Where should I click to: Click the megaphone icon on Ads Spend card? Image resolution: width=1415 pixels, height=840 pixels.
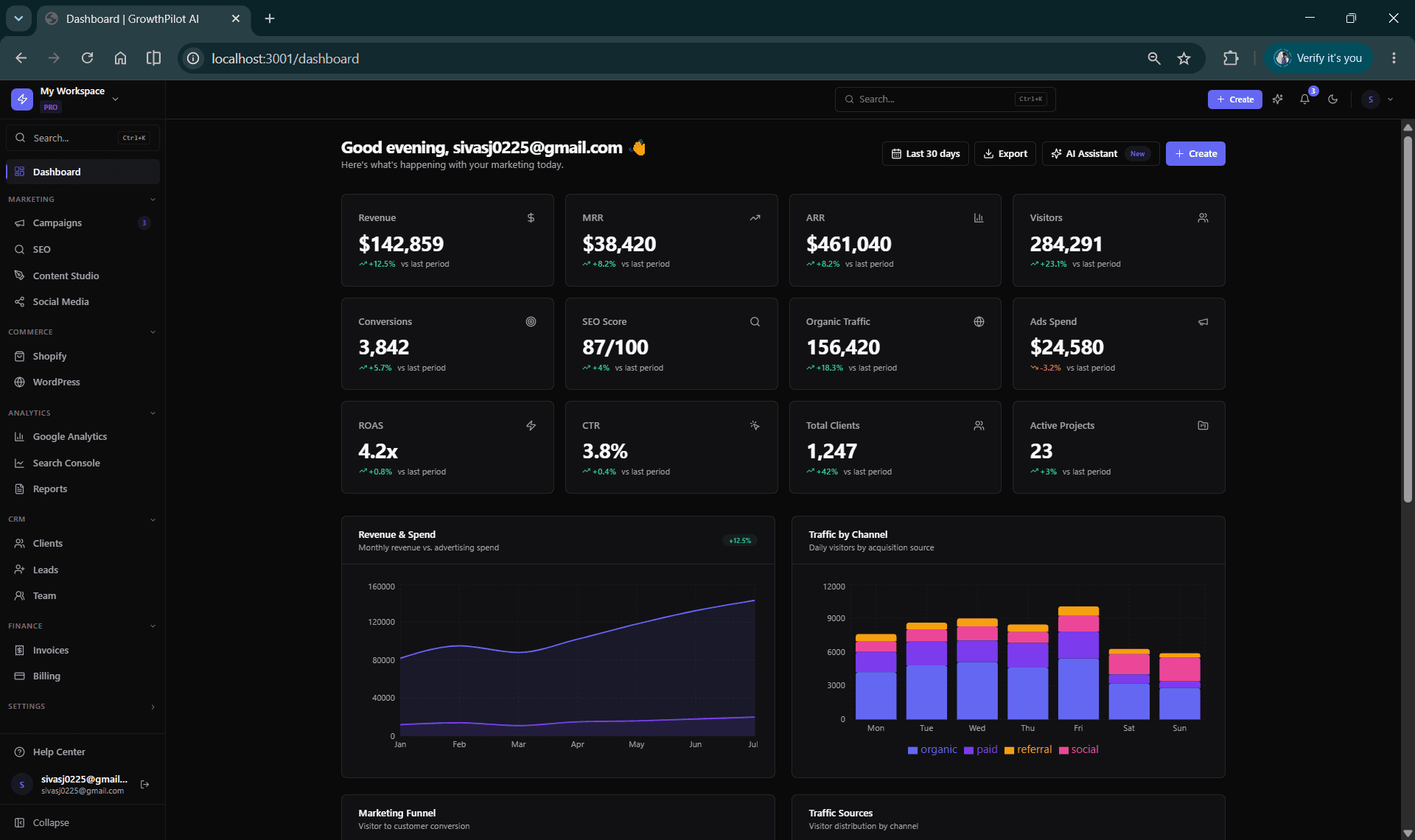pyautogui.click(x=1203, y=322)
